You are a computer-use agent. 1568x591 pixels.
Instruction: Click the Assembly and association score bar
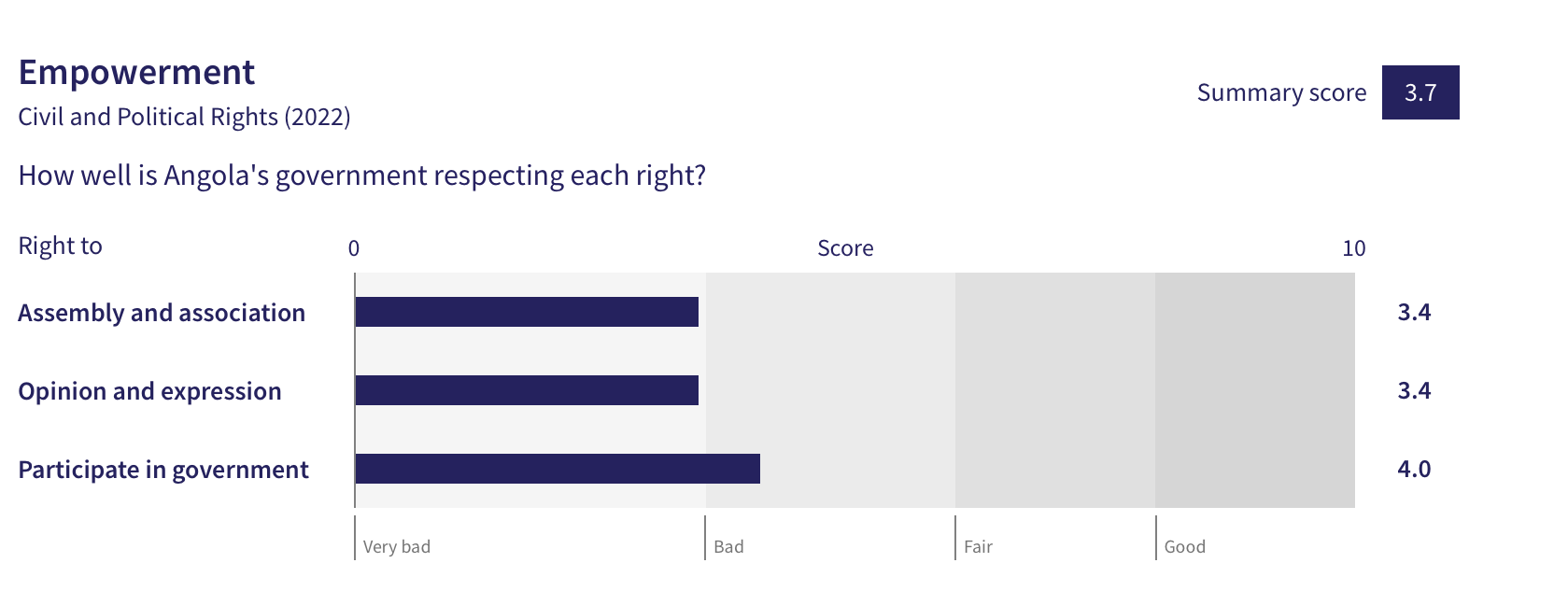[x=527, y=312]
